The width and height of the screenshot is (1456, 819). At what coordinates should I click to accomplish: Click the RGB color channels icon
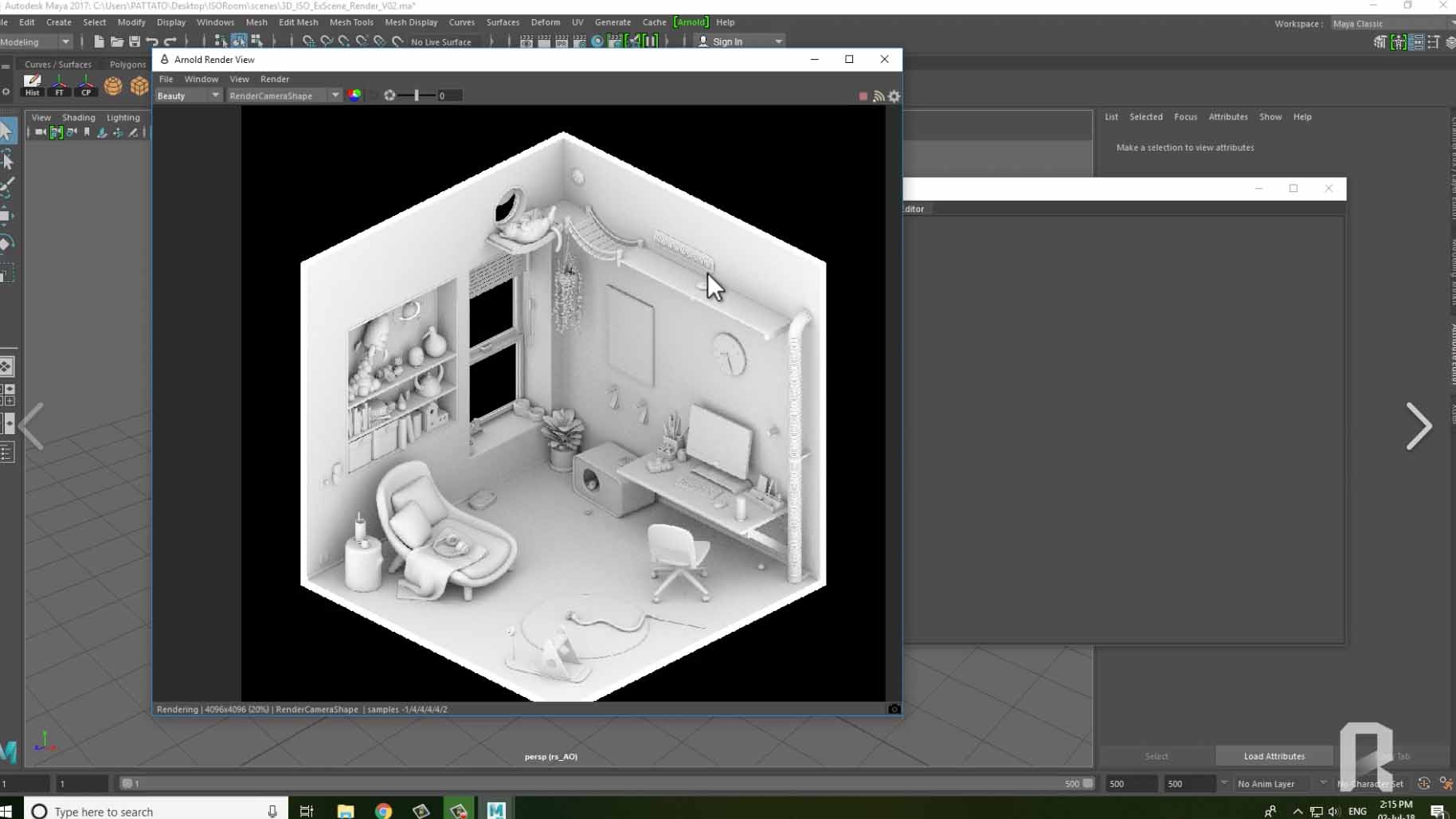[x=354, y=96]
